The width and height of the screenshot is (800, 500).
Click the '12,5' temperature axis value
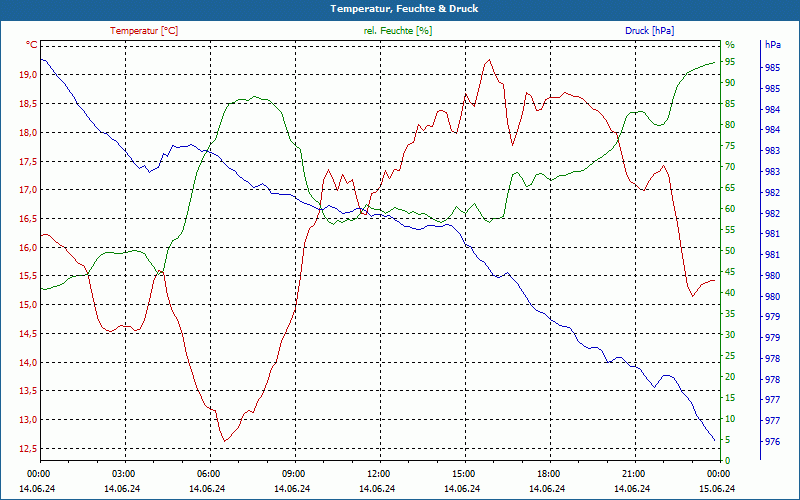tap(29, 448)
